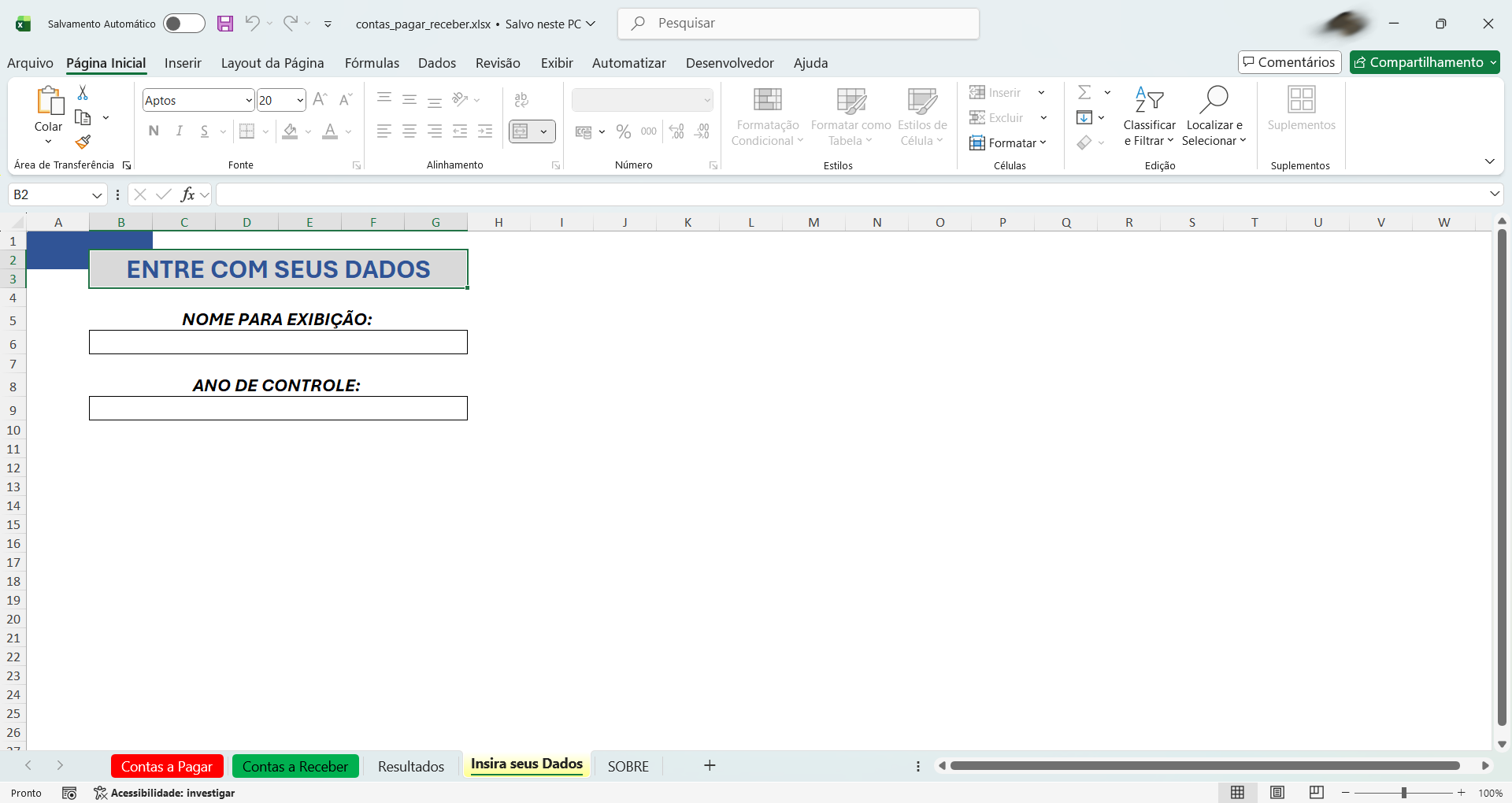Switch to Page Layout view in status bar

[1277, 793]
